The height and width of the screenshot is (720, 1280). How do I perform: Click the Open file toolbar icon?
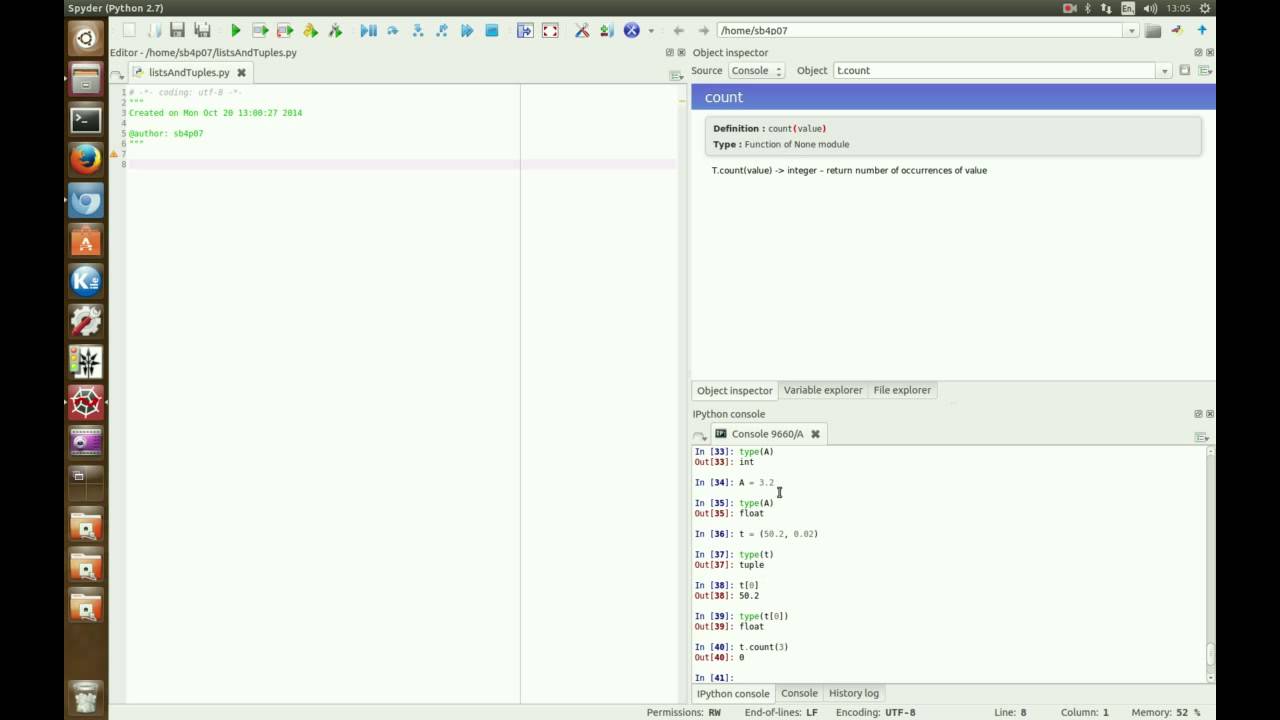[153, 31]
